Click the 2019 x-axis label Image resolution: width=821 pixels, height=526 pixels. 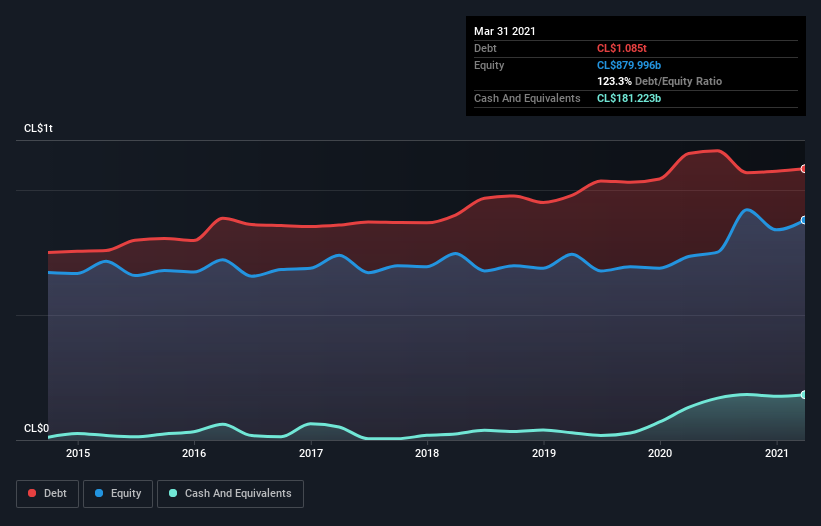pyautogui.click(x=544, y=453)
